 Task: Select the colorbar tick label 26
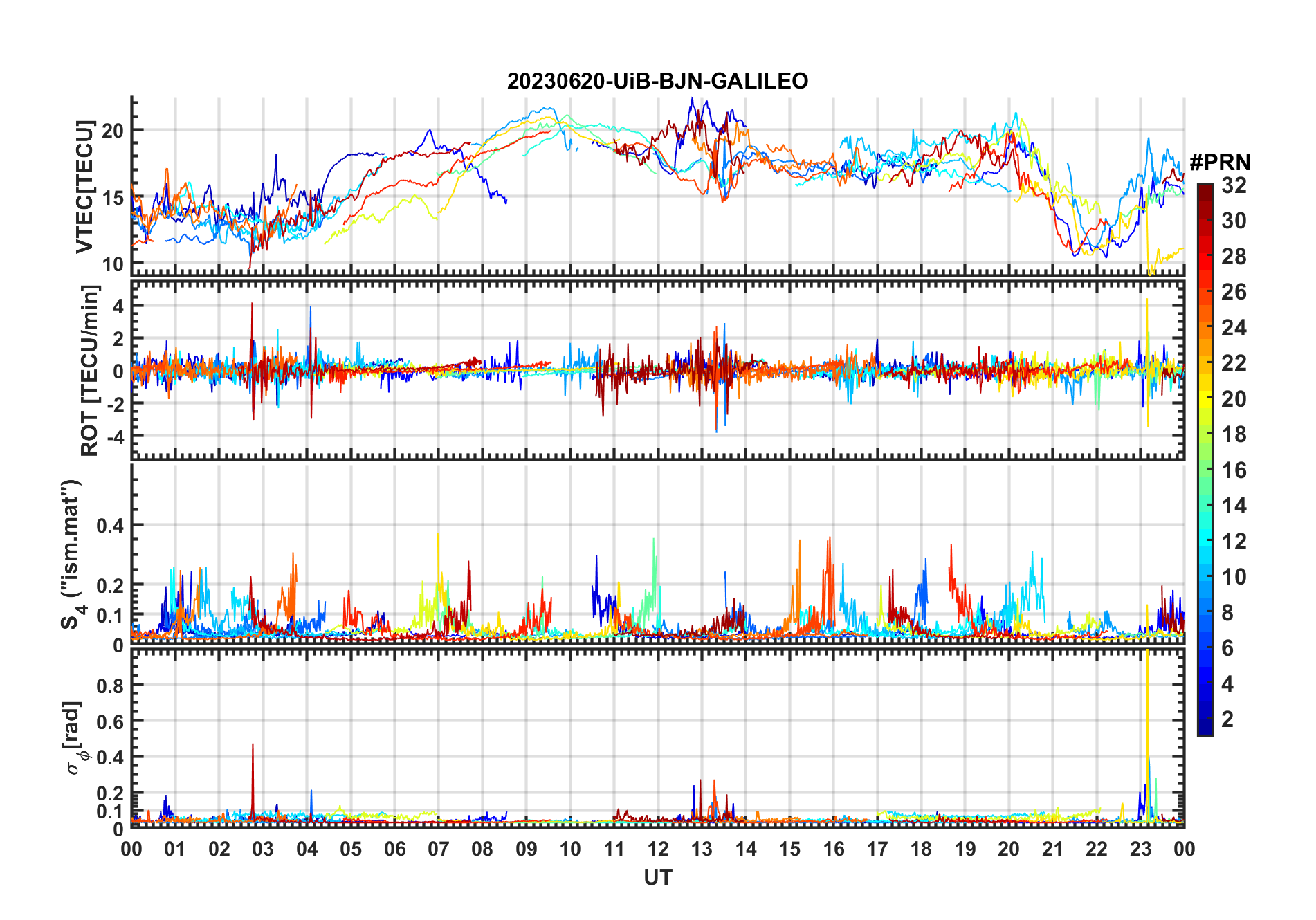(x=1234, y=292)
